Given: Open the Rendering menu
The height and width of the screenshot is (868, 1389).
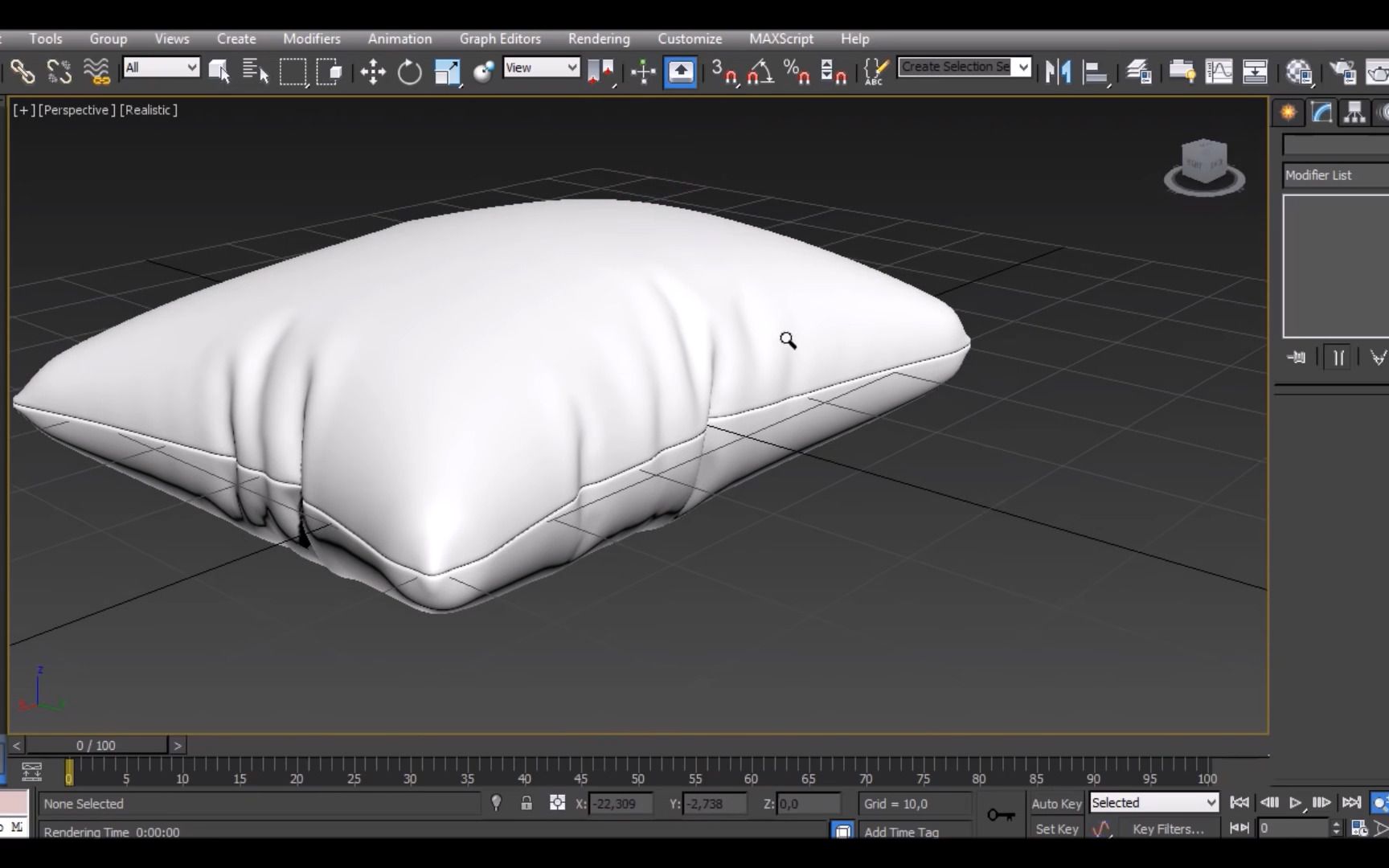Looking at the screenshot, I should tap(599, 39).
